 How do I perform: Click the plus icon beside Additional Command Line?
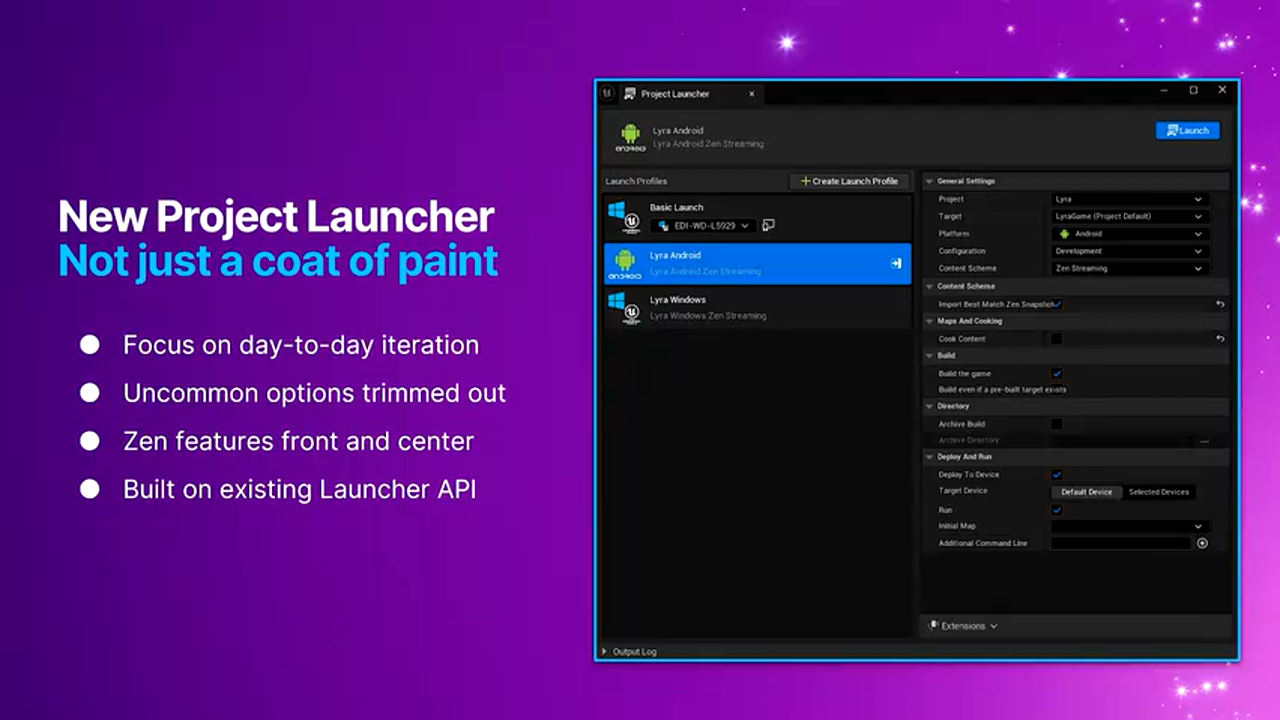(1202, 543)
